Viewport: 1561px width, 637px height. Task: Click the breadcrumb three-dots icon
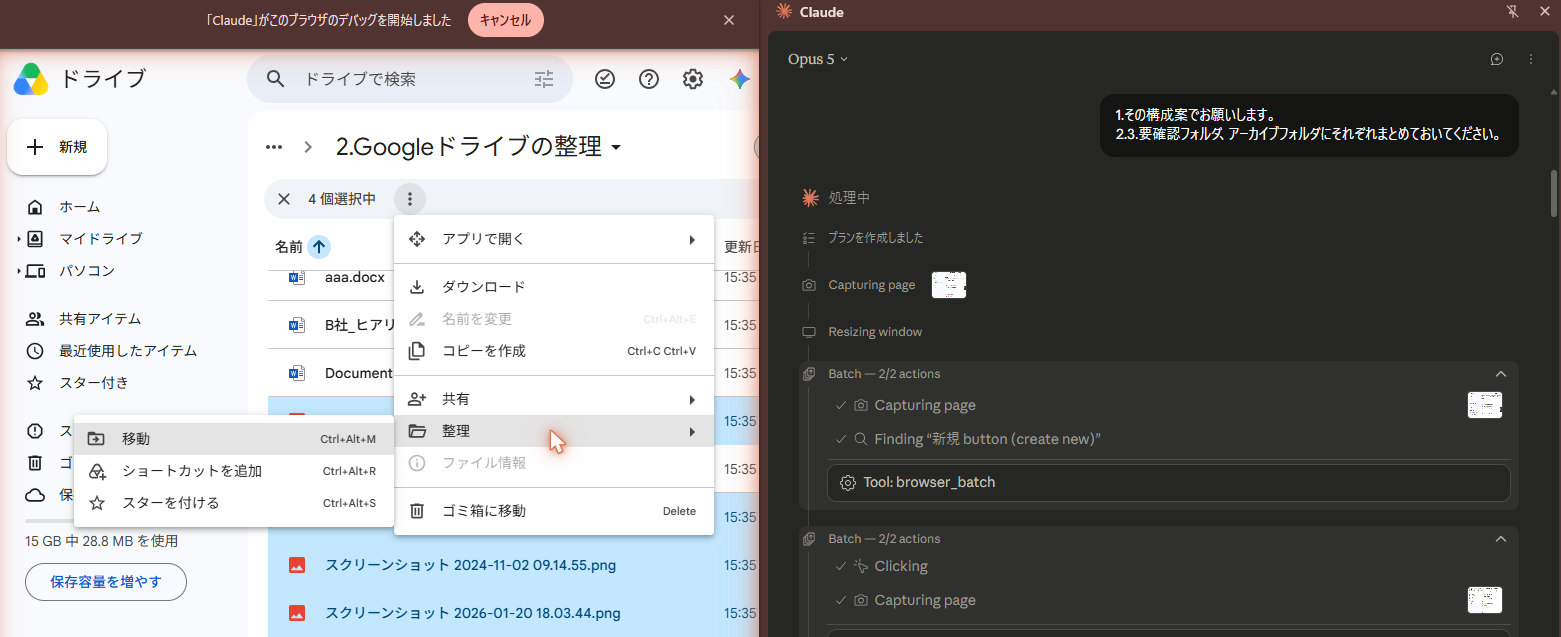[273, 147]
